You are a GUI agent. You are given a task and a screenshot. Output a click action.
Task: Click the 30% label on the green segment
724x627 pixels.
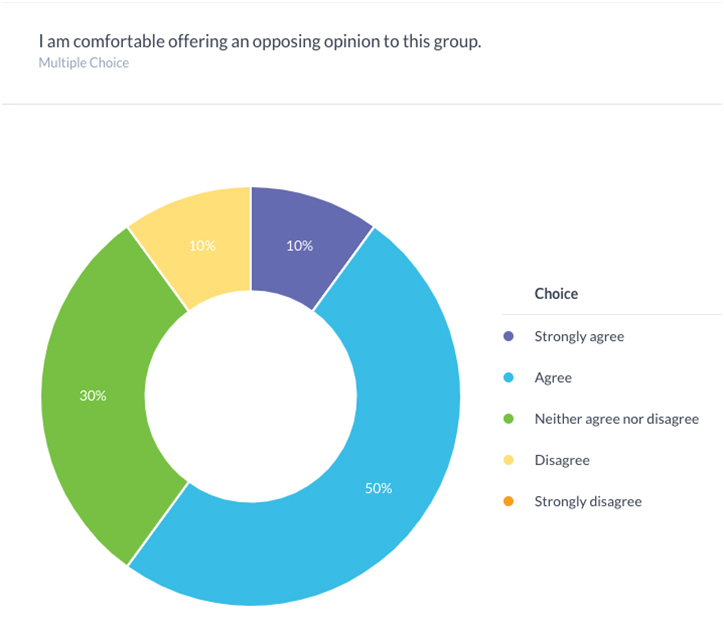93,396
